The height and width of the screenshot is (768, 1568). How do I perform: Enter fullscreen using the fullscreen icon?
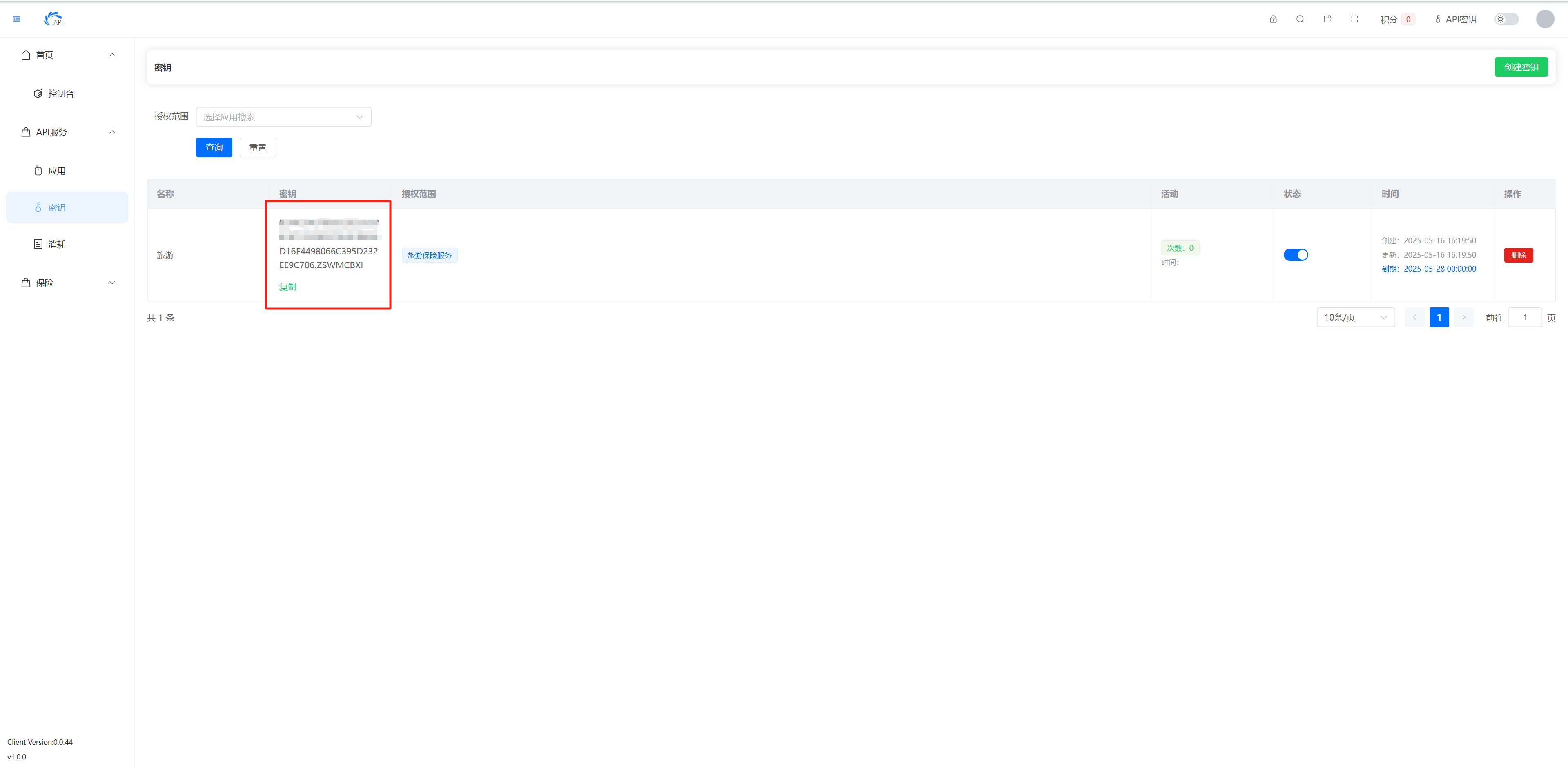coord(1354,20)
